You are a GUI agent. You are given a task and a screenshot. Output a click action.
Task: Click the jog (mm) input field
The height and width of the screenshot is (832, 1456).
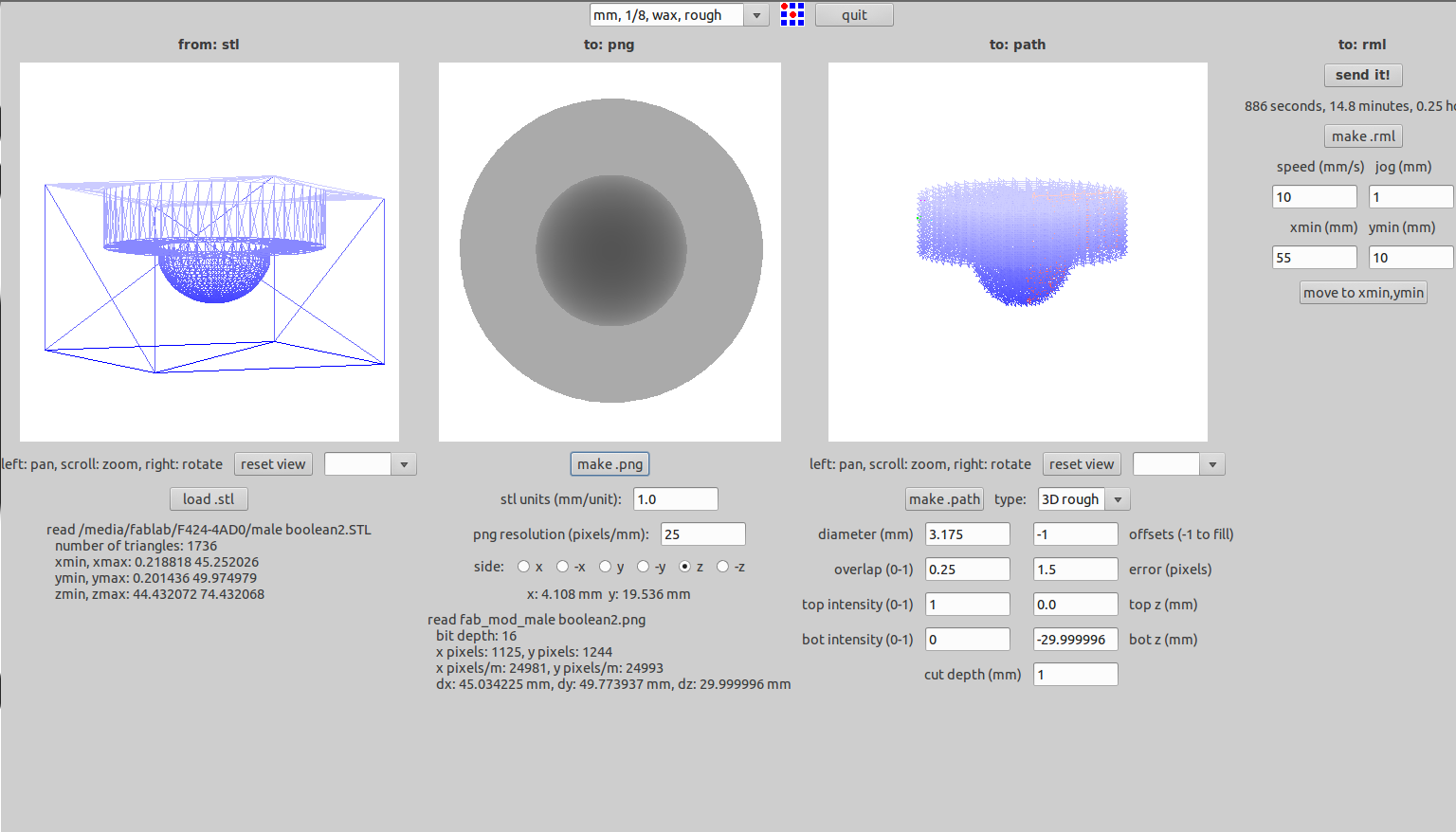point(1410,197)
